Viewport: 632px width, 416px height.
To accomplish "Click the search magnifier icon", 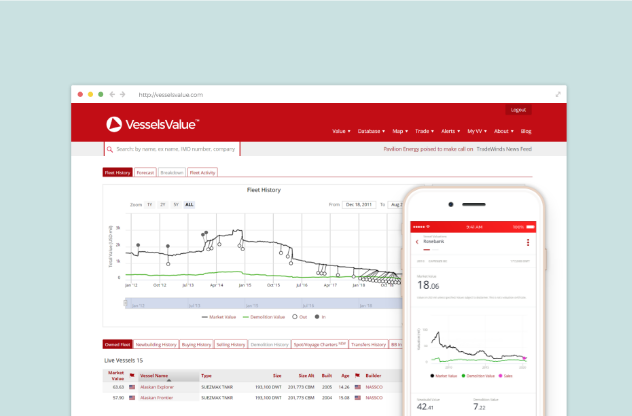I will coord(110,149).
